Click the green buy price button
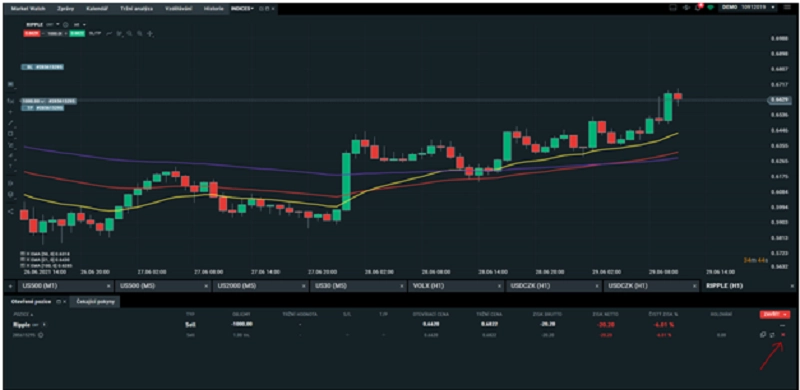The height and width of the screenshot is (390, 800). point(77,34)
